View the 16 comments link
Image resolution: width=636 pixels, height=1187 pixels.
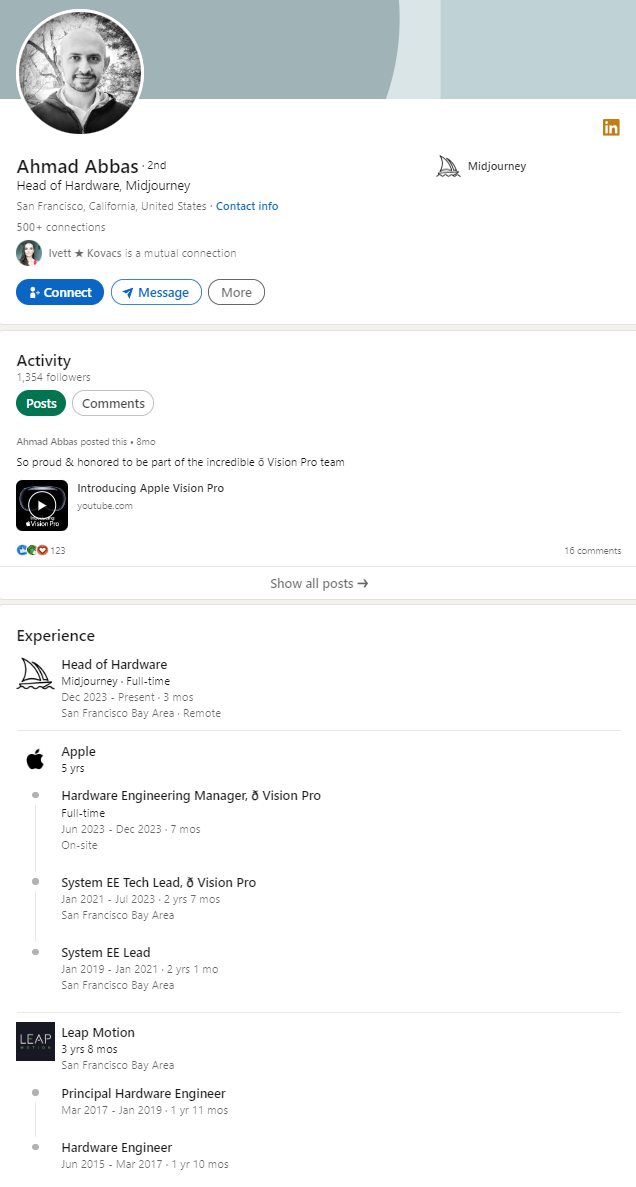[x=592, y=551]
